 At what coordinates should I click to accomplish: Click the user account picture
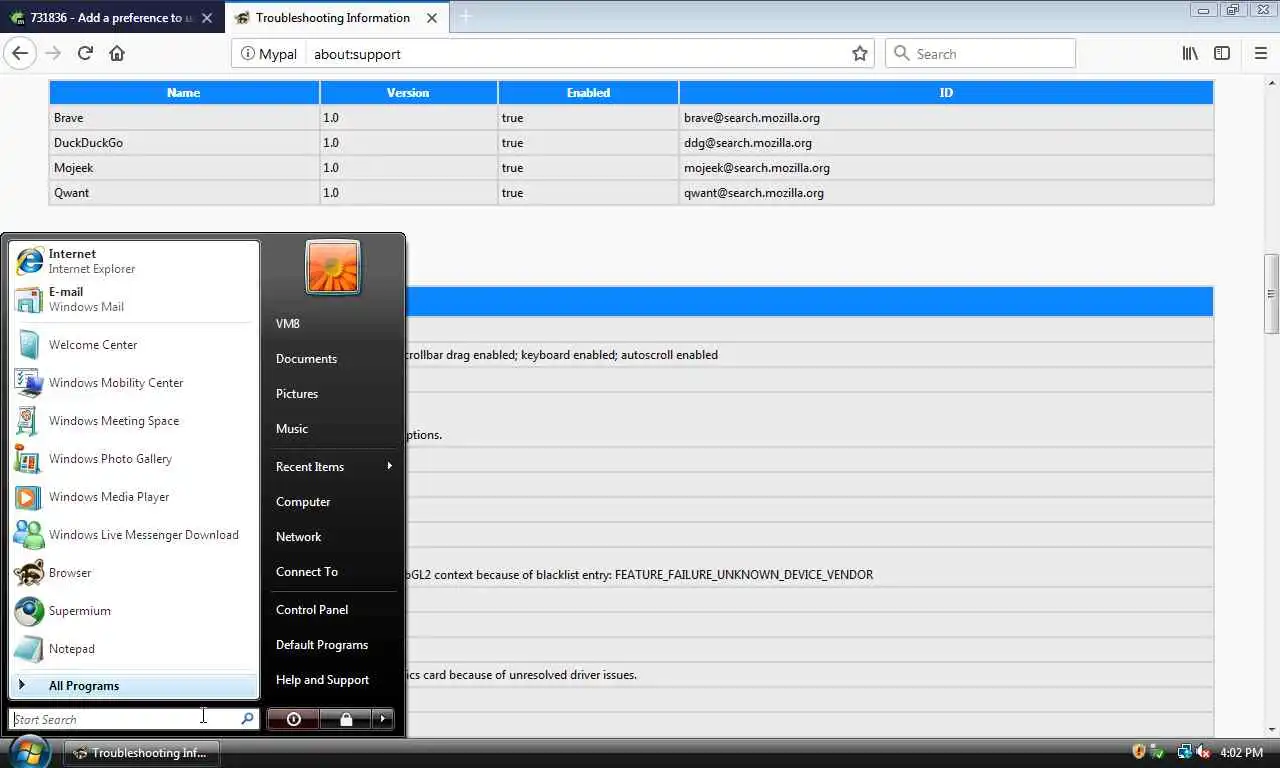pos(333,267)
